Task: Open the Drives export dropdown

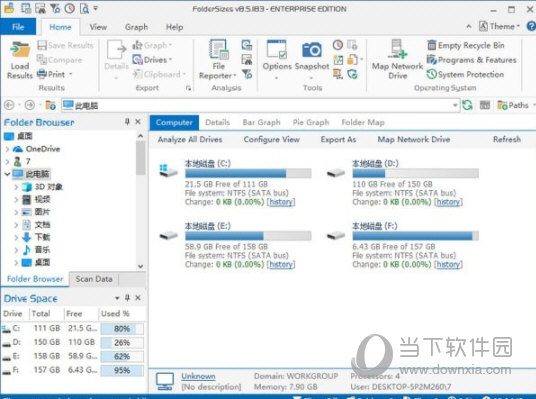Action: (152, 60)
